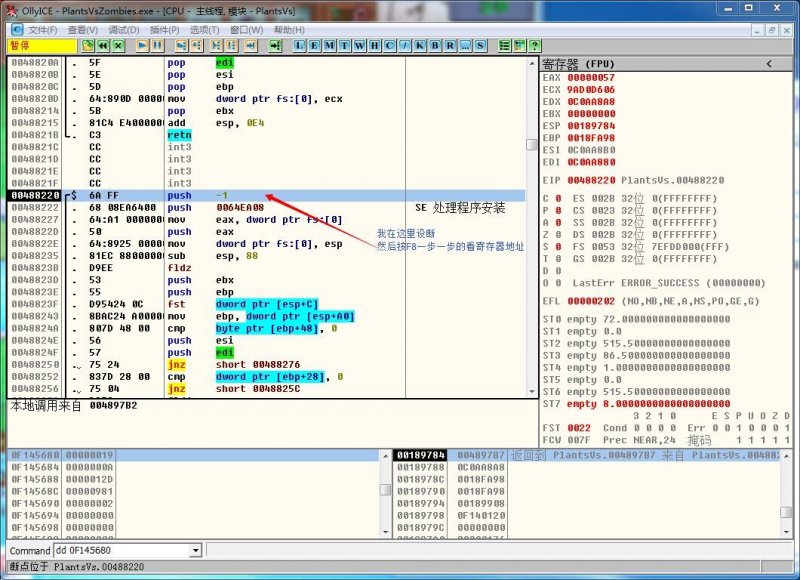Open the 查看(V) menu
Image resolution: width=800 pixels, height=580 pixels.
tap(83, 30)
